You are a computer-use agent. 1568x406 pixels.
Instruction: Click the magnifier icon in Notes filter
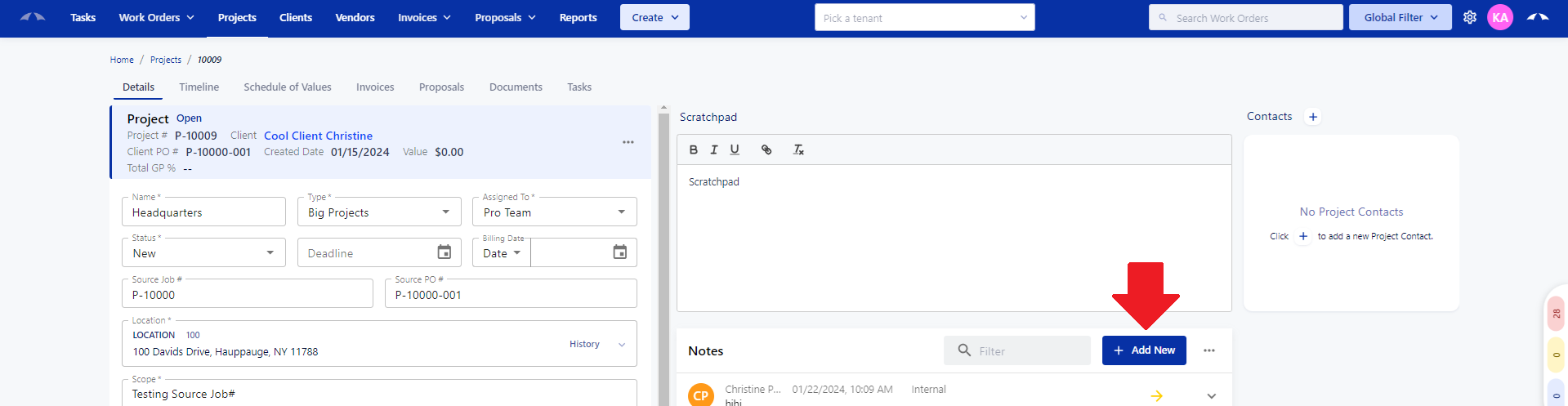pyautogui.click(x=964, y=350)
